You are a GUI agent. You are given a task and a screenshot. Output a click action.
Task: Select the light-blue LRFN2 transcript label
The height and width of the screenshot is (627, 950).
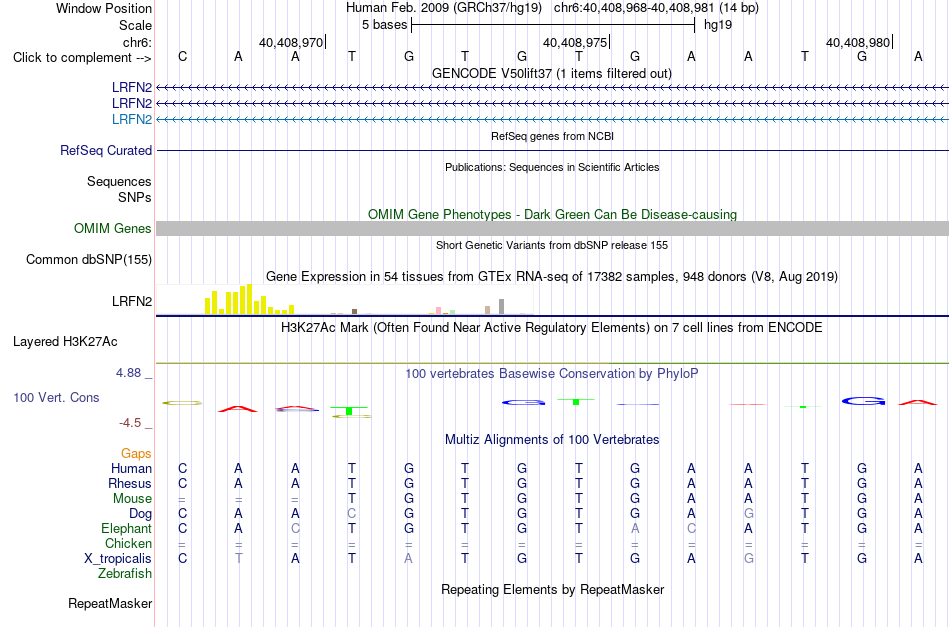click(x=131, y=119)
